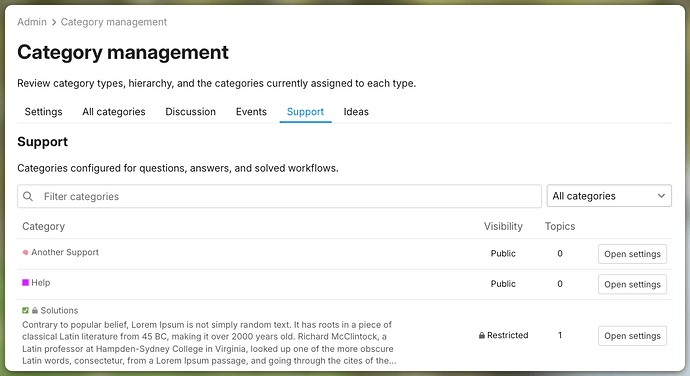Open settings for Another Support

(x=632, y=254)
